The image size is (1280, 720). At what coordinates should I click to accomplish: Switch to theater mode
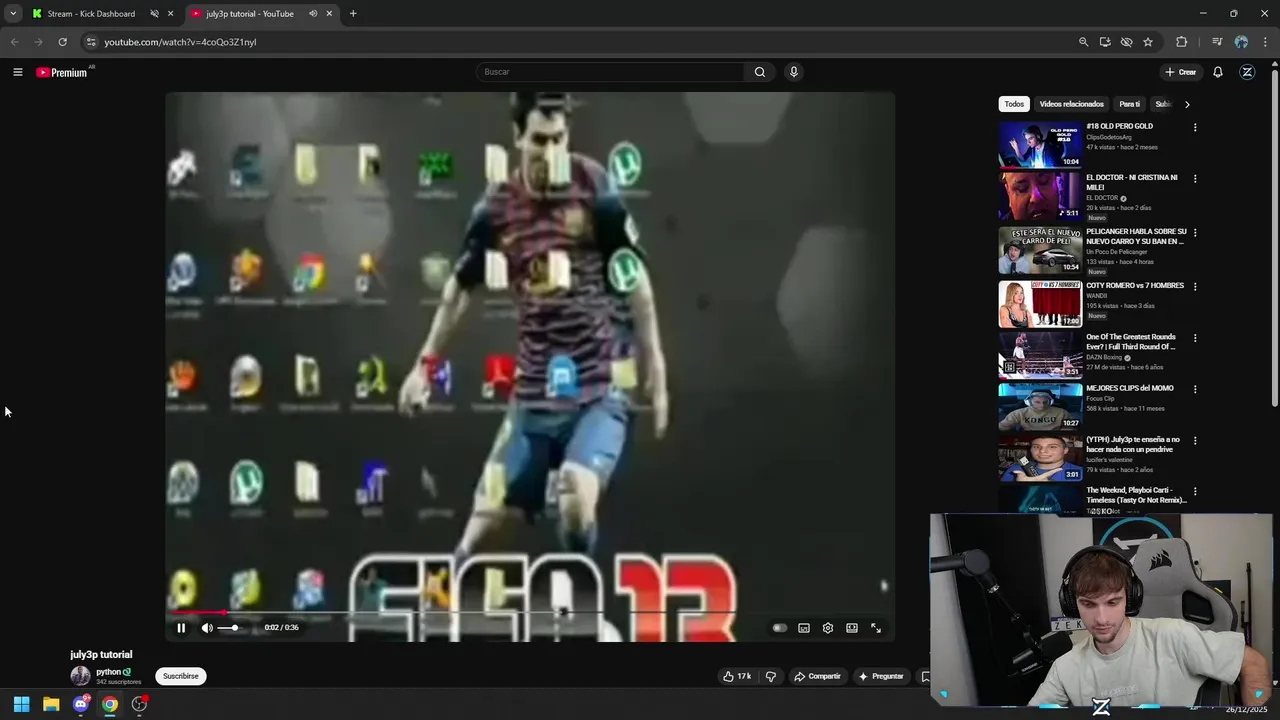[852, 628]
